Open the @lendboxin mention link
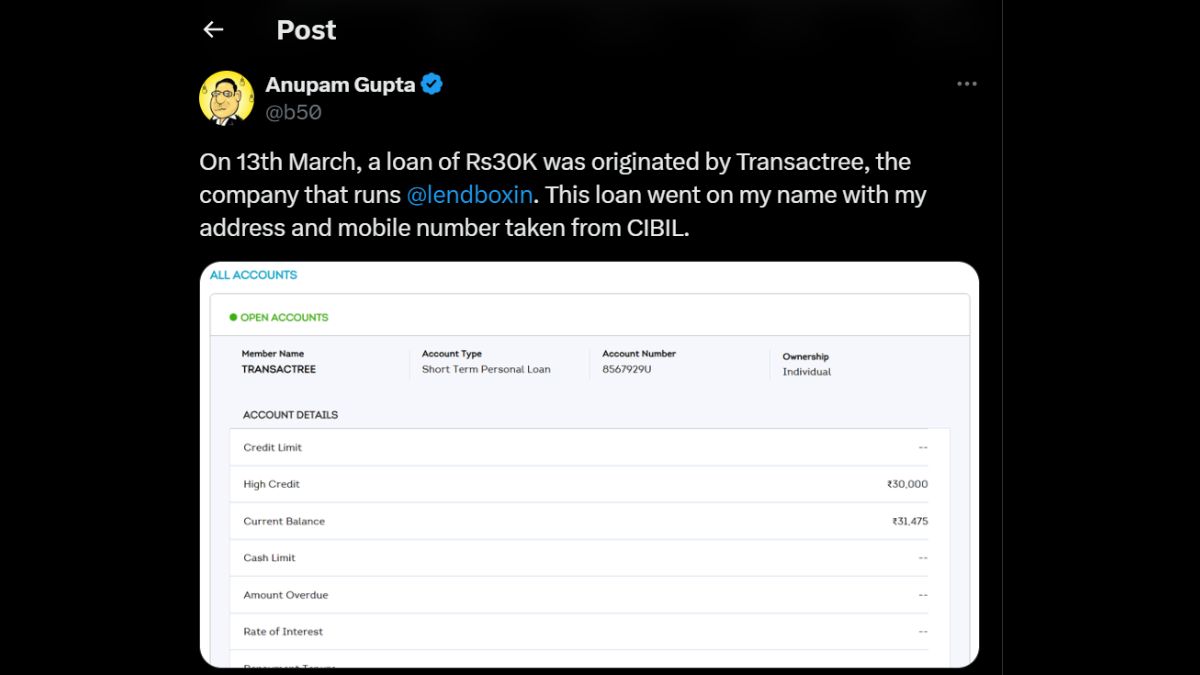 (x=472, y=194)
